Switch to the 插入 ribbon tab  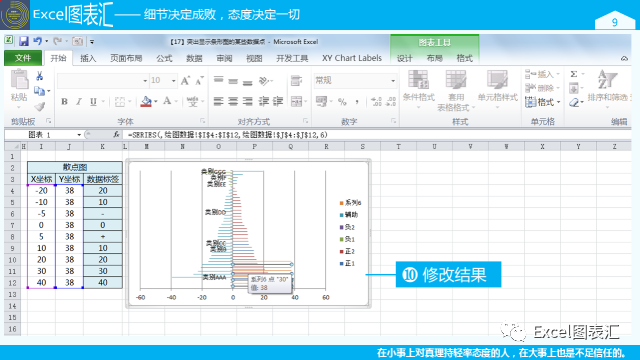click(x=88, y=58)
